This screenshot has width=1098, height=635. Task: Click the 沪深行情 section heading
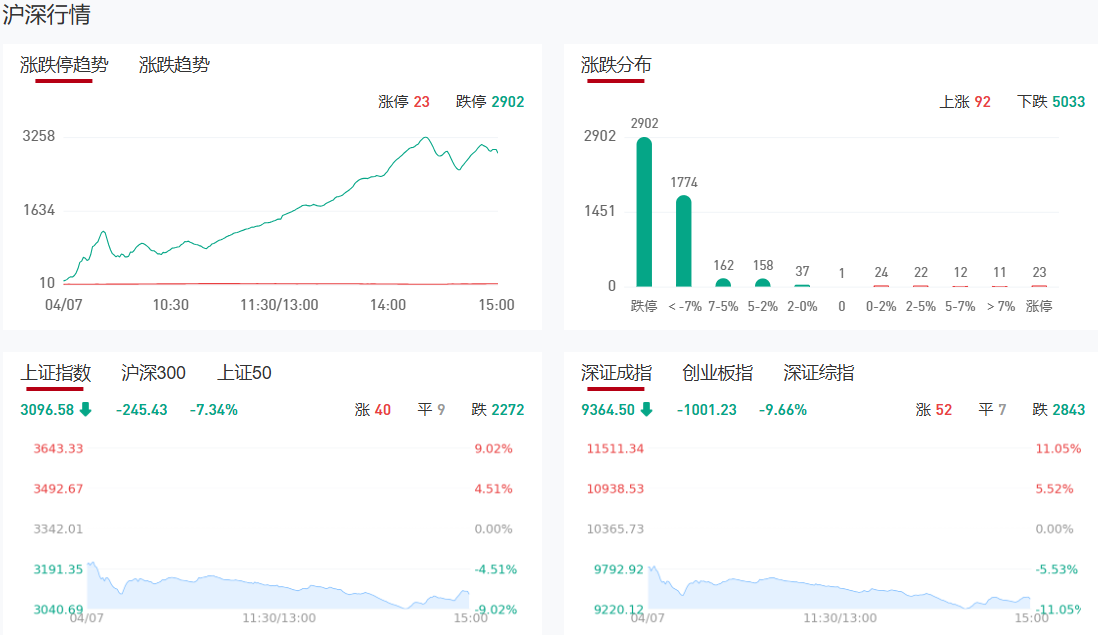[48, 15]
